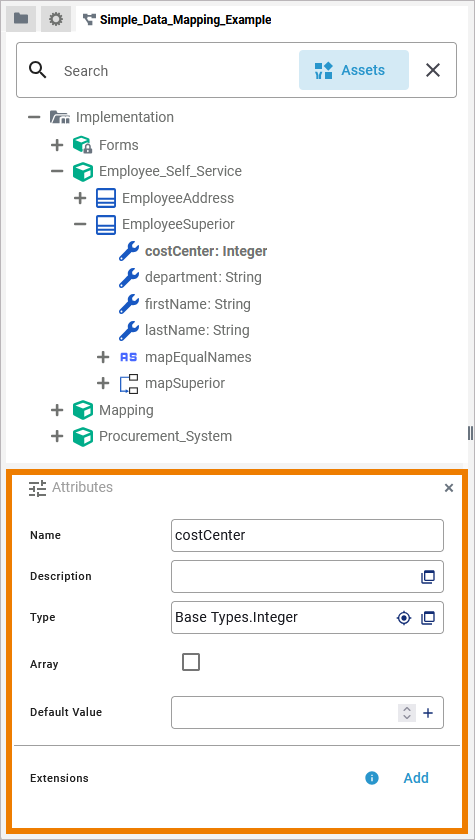475x840 pixels.
Task: Open the Description field expand editor icon
Action: (x=427, y=577)
